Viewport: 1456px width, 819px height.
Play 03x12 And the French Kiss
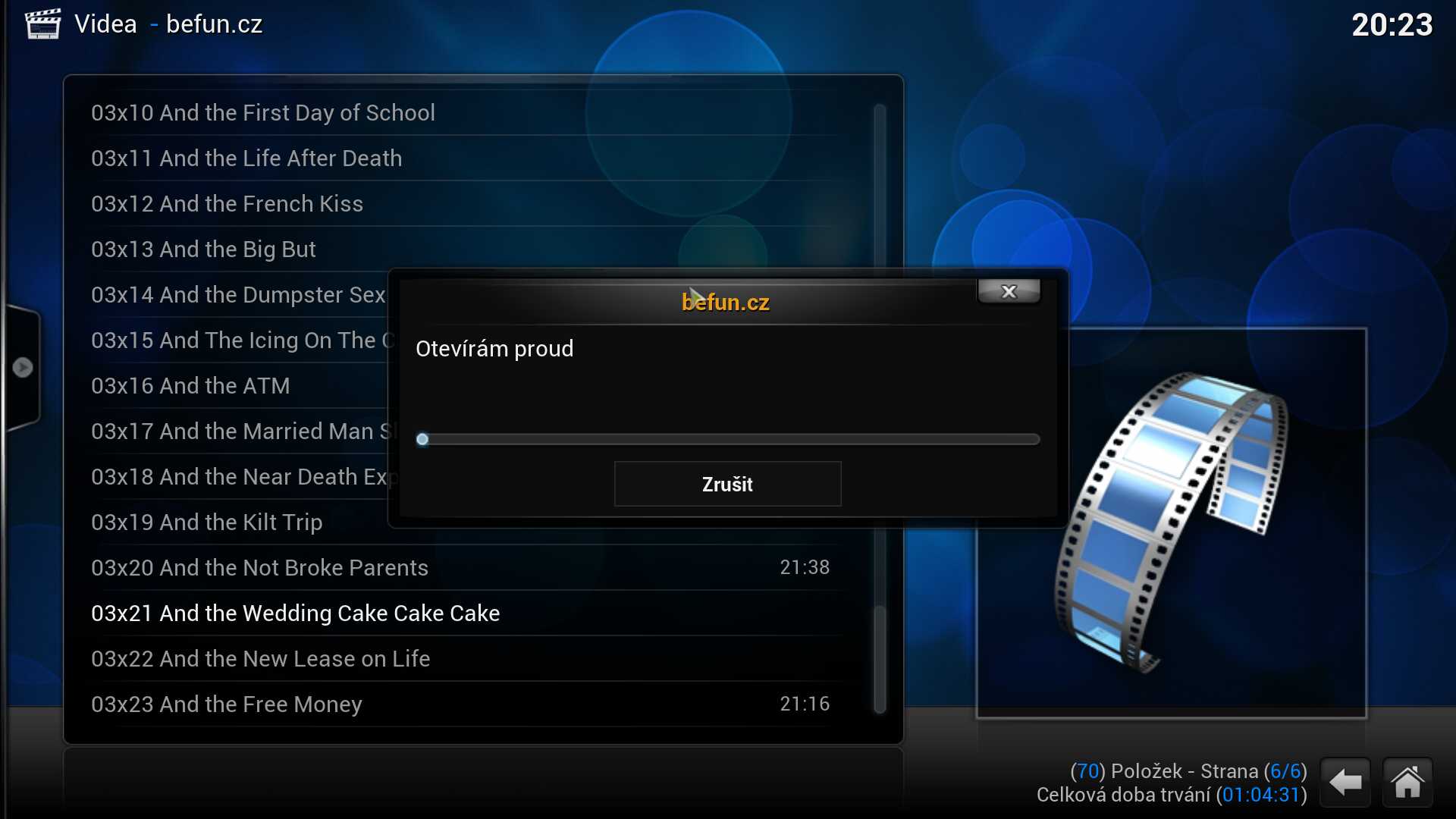pos(227,204)
